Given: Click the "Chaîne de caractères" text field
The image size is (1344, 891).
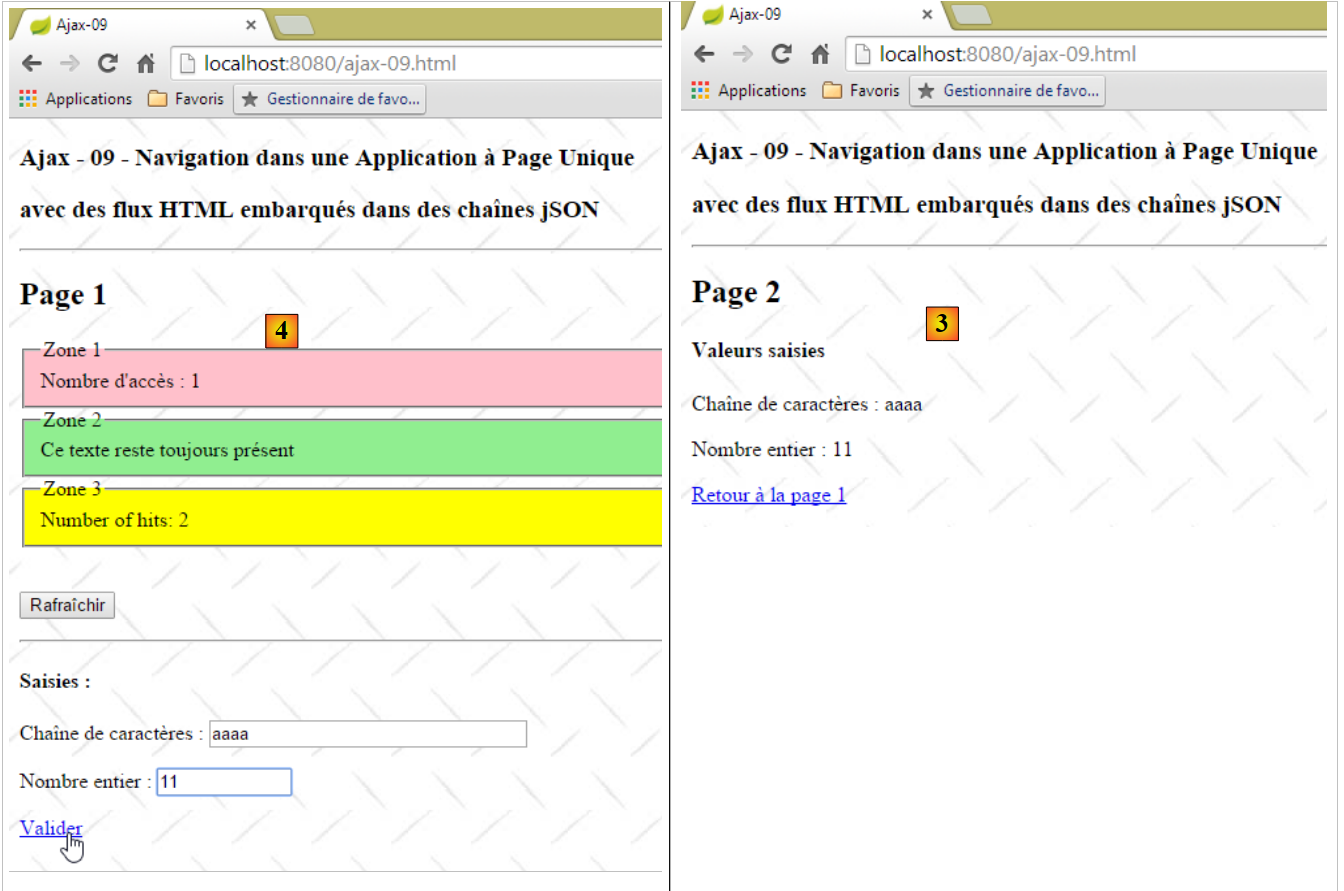Looking at the screenshot, I should (x=367, y=734).
